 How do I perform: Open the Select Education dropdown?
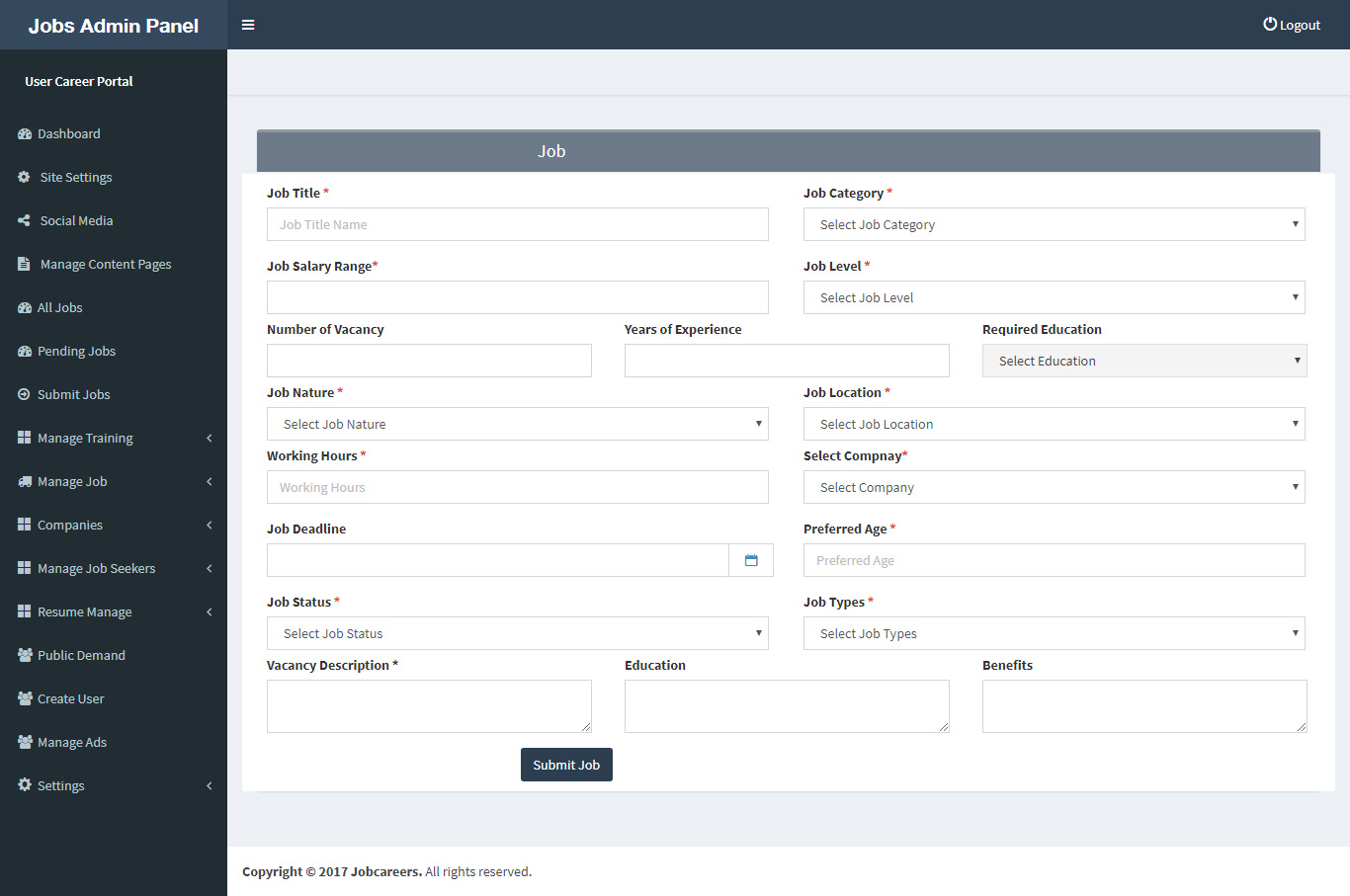pos(1143,361)
